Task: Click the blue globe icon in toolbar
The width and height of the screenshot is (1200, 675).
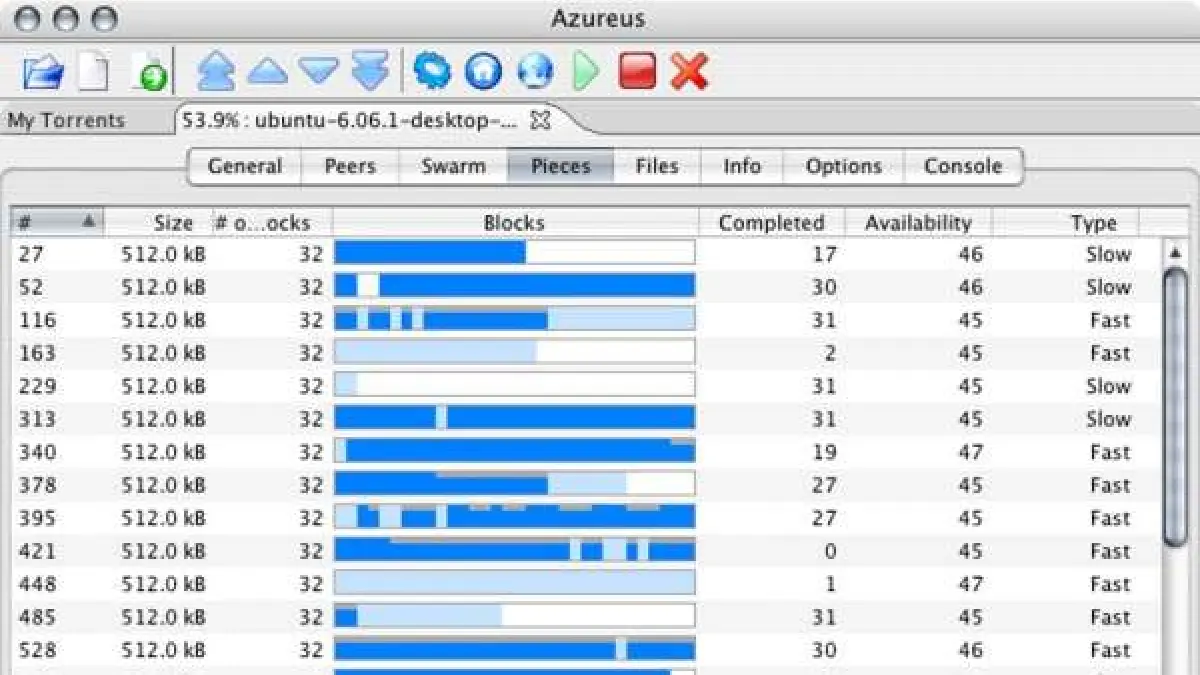Action: point(535,72)
